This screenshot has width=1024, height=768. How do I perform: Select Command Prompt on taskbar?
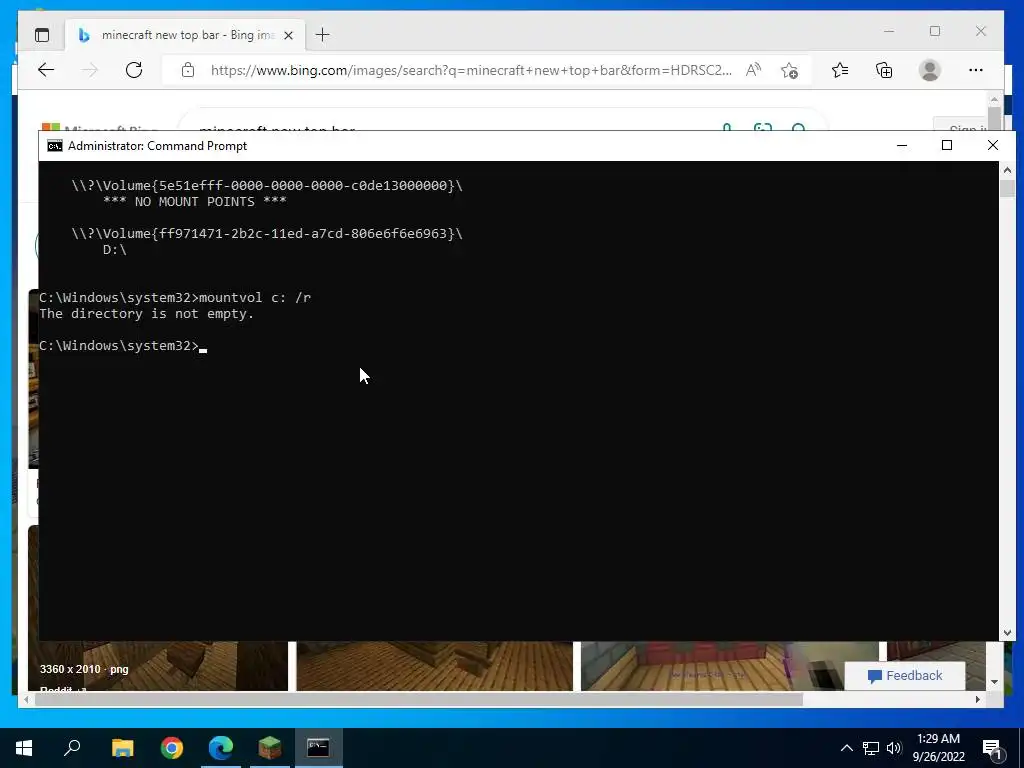coord(318,748)
